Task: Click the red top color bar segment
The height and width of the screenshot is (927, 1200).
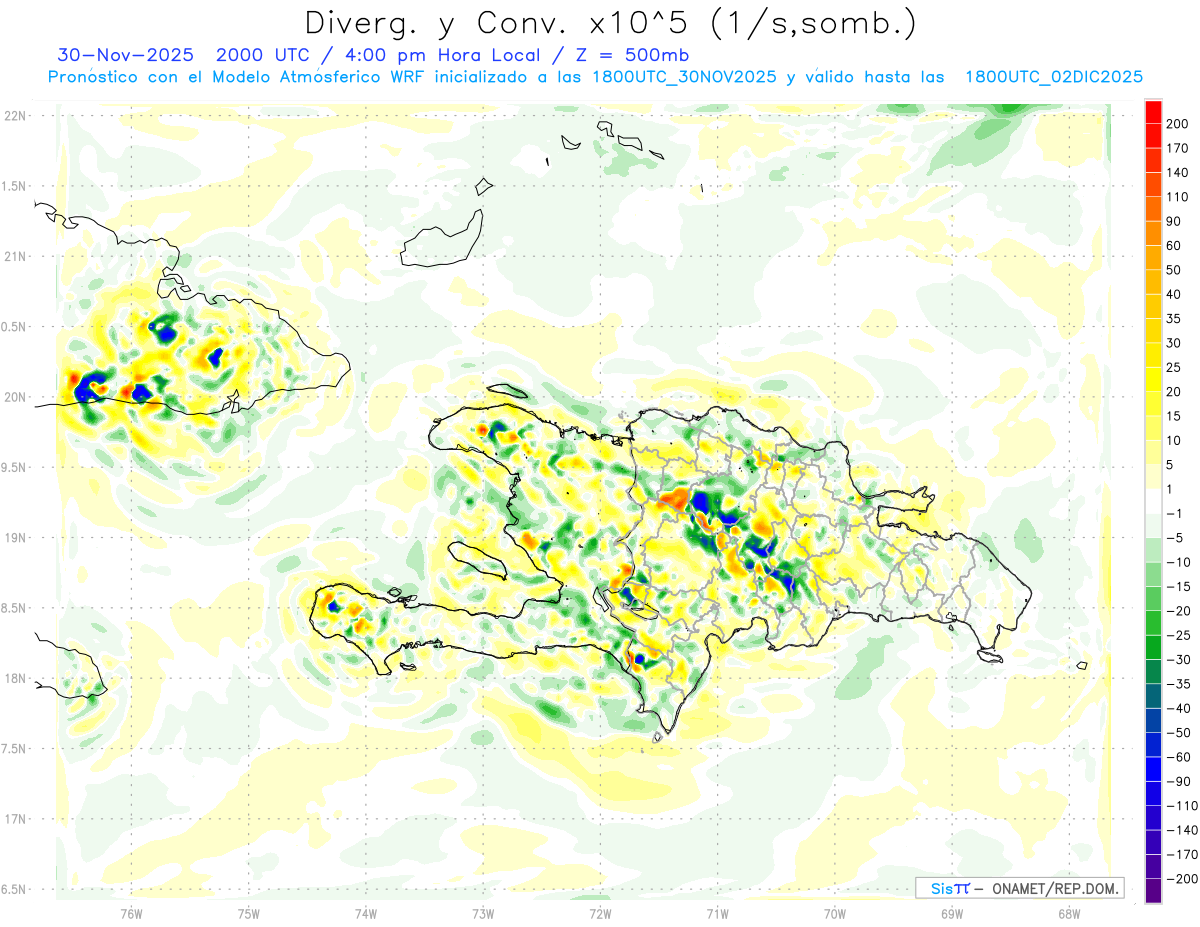Action: tap(1153, 112)
